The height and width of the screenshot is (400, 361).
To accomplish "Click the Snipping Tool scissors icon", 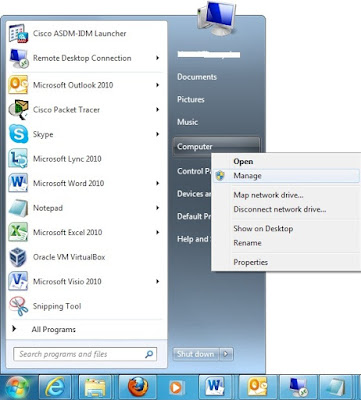I will pos(18,306).
